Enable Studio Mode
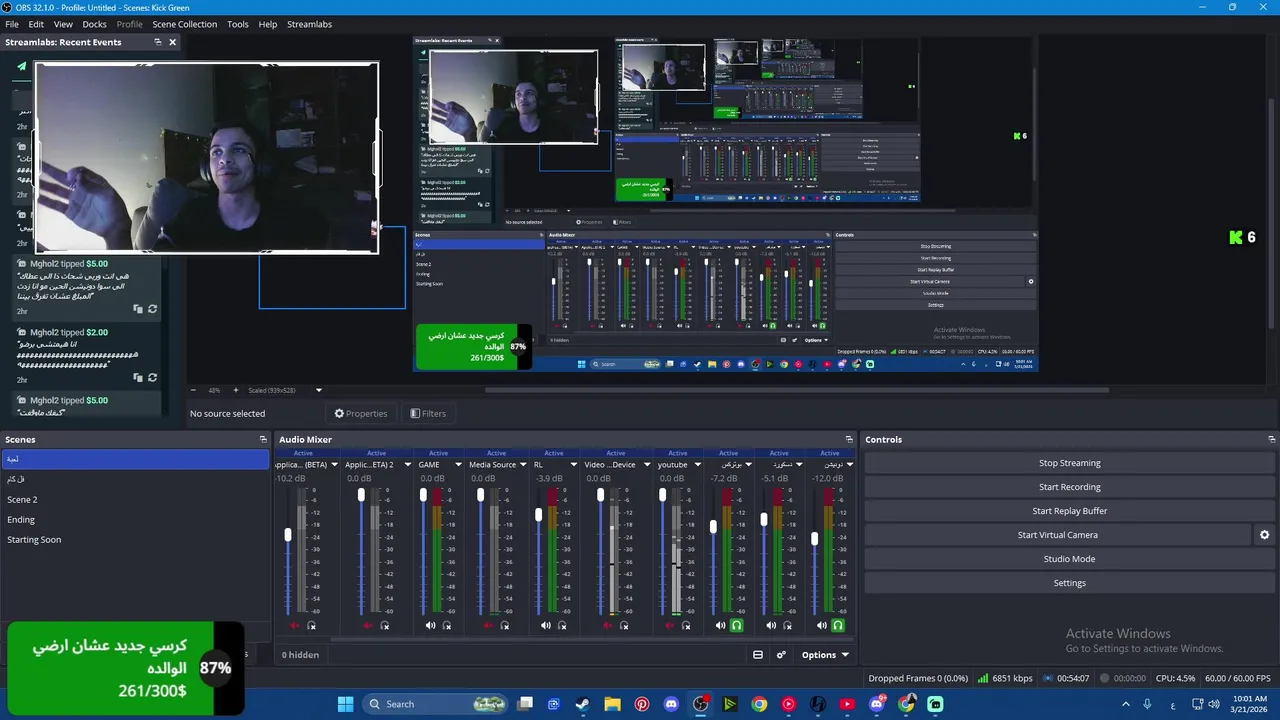The width and height of the screenshot is (1280, 720). point(1069,559)
